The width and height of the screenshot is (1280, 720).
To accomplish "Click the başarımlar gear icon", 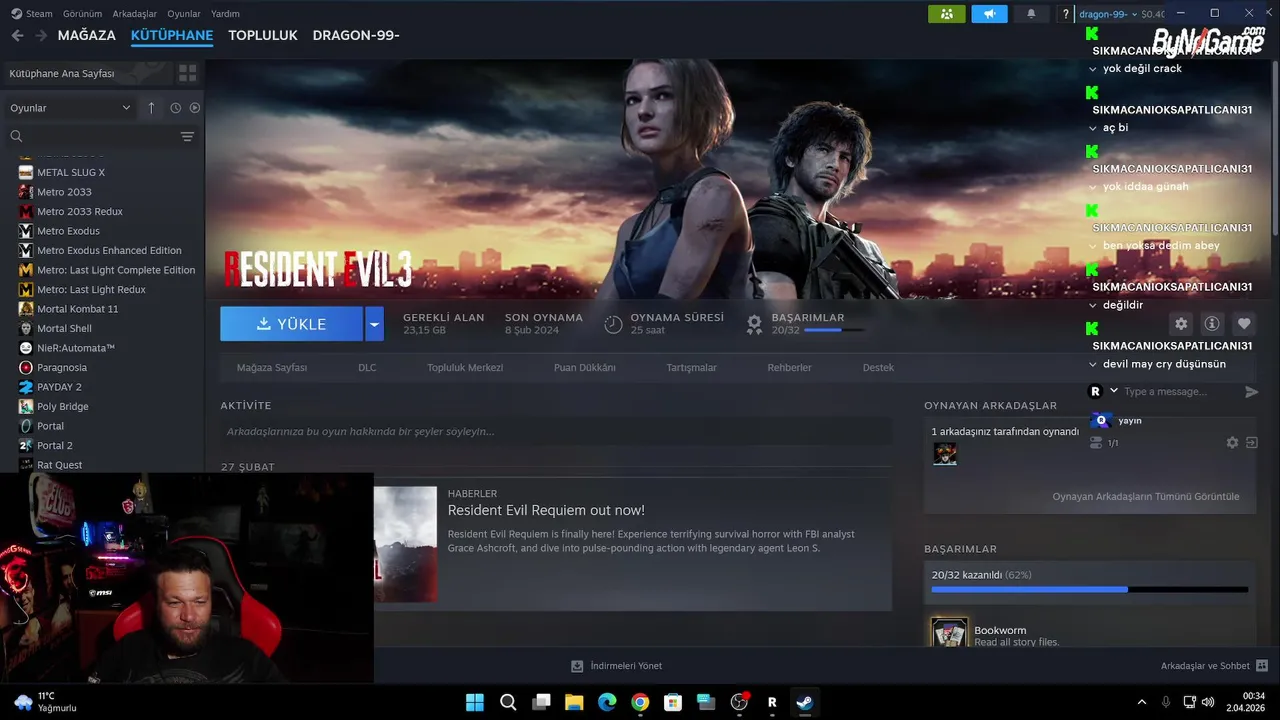I will (x=755, y=324).
